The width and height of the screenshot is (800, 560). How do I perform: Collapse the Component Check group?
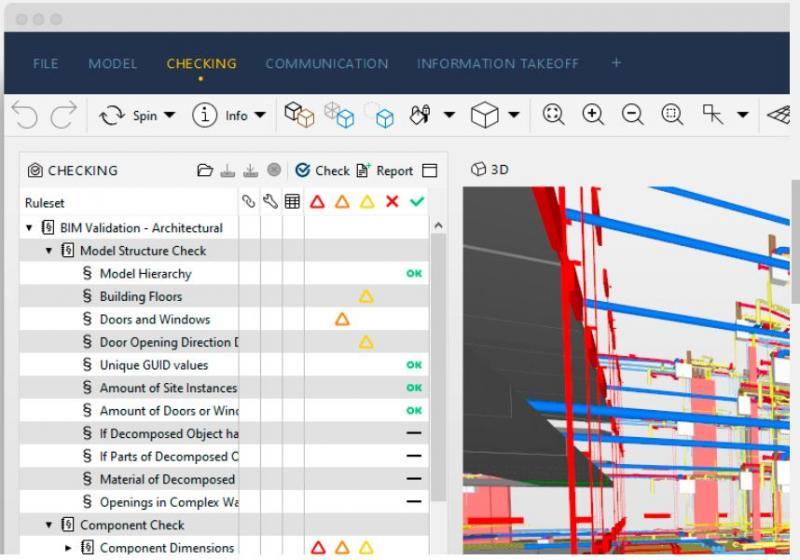49,525
